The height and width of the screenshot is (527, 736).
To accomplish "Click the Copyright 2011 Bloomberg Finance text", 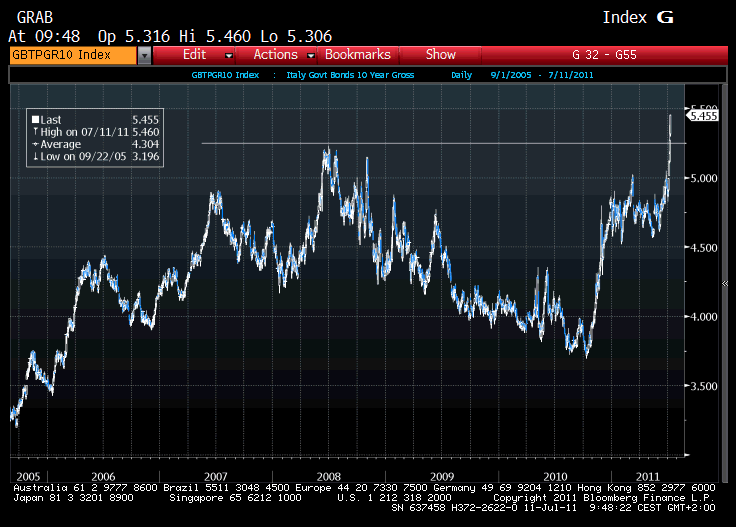I will (x=604, y=498).
